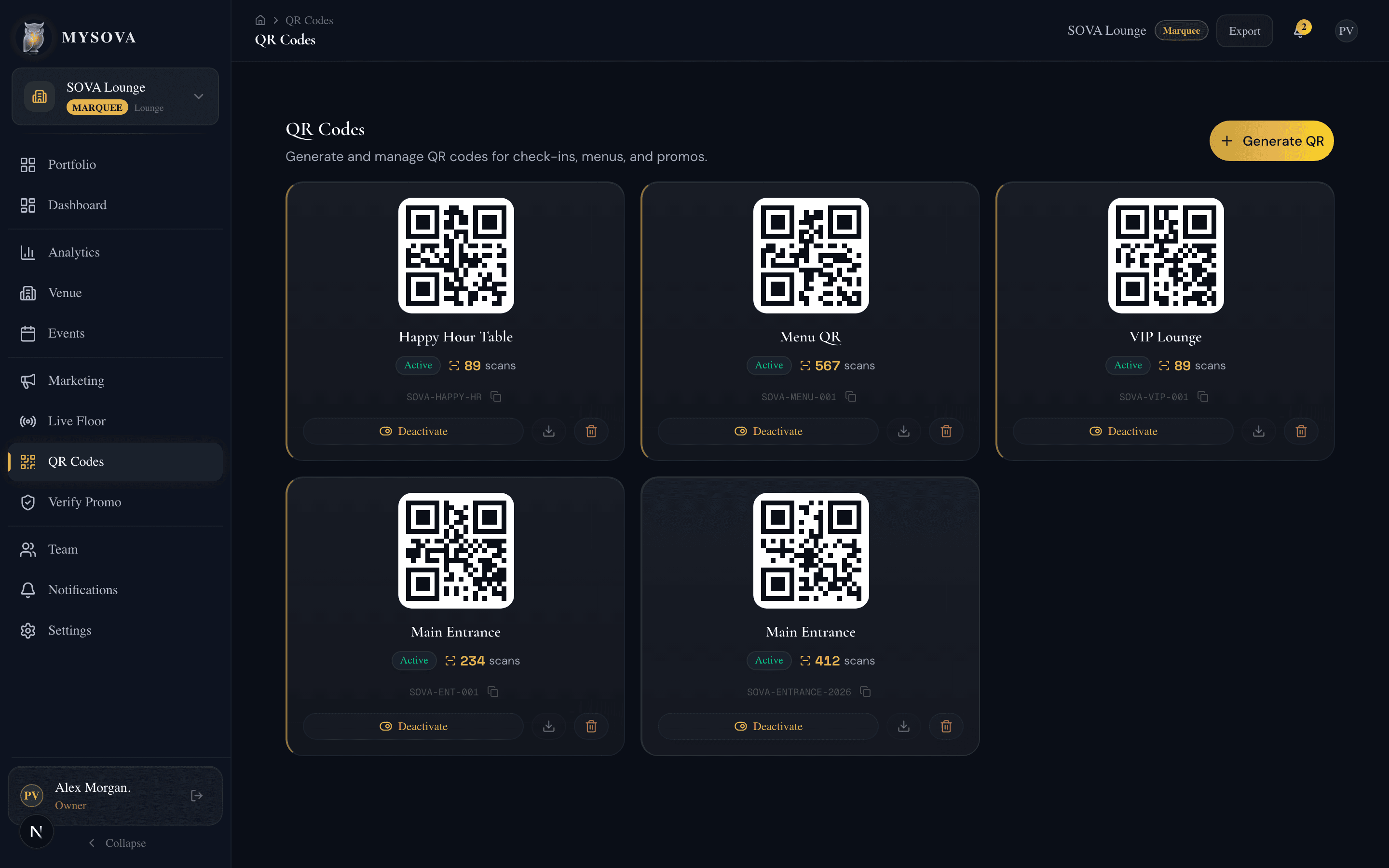Delete the Happy Hour Table QR code
1389x868 pixels.
click(x=591, y=431)
